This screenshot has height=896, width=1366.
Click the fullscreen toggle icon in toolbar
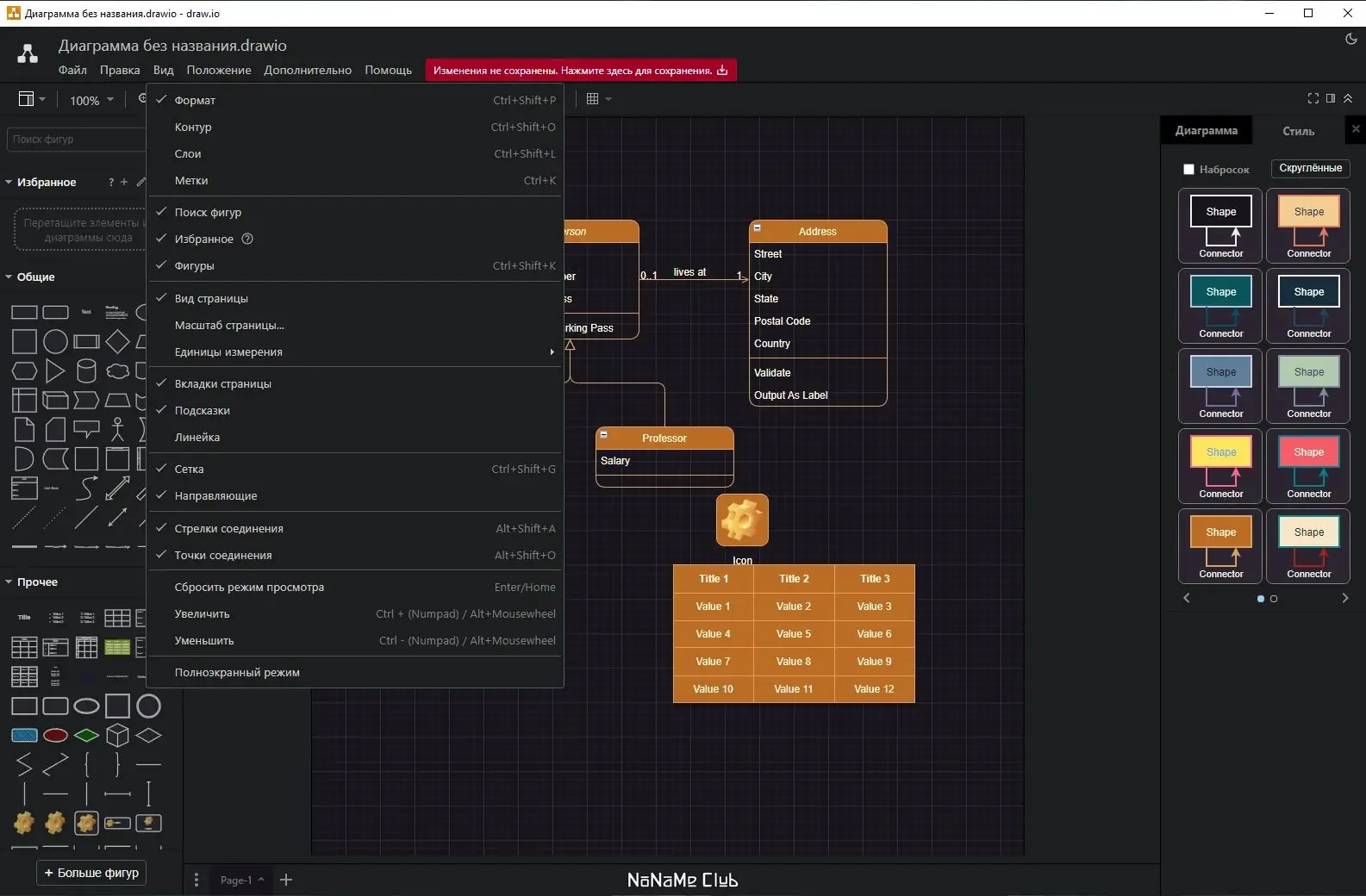click(x=1313, y=98)
